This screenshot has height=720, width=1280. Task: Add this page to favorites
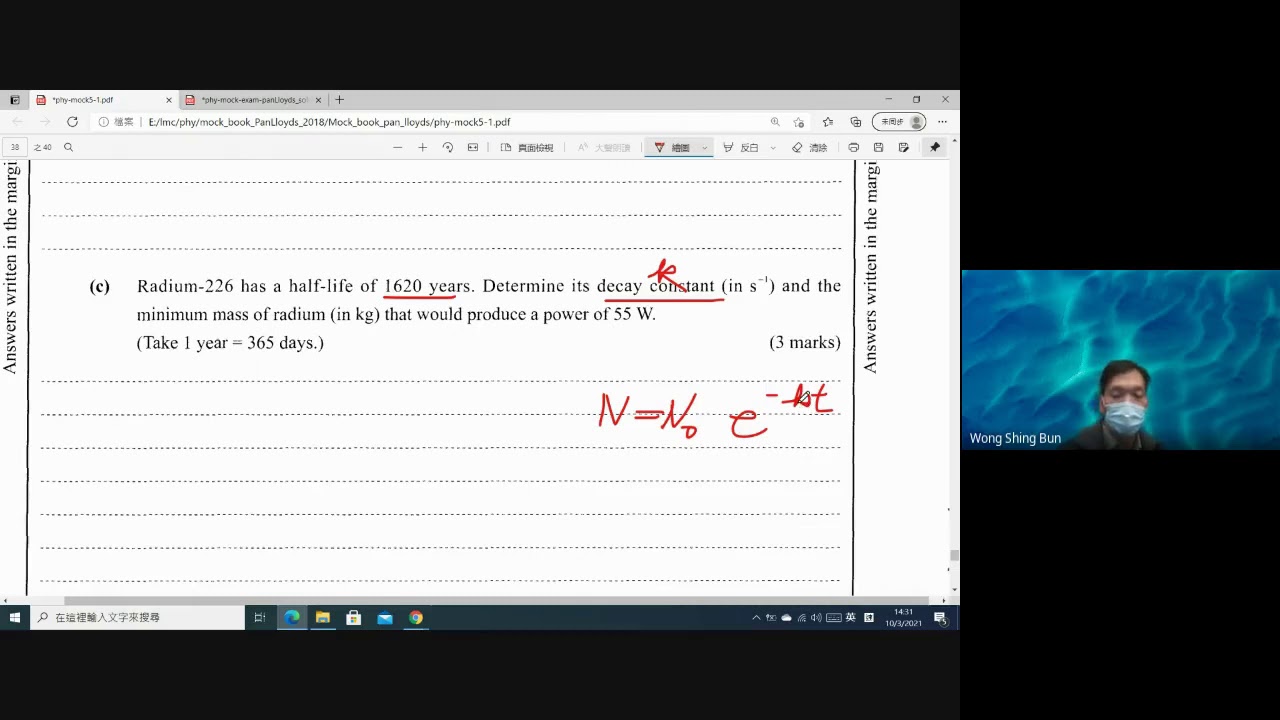coord(798,122)
